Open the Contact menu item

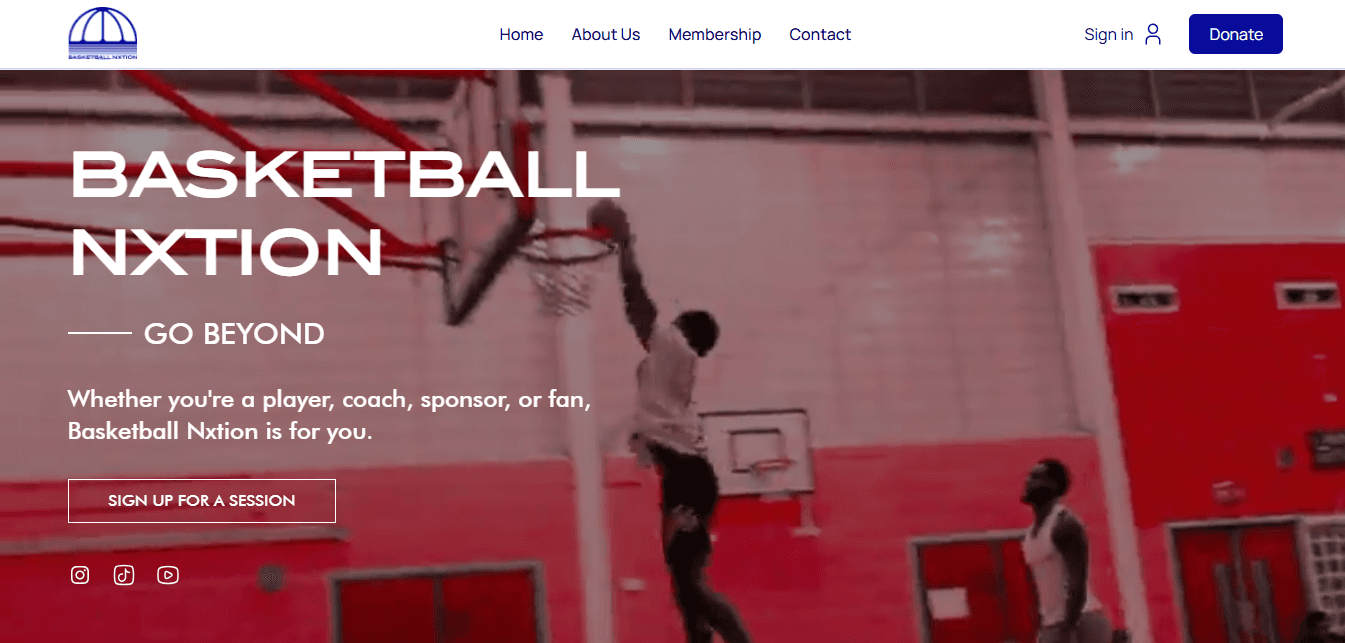point(820,34)
